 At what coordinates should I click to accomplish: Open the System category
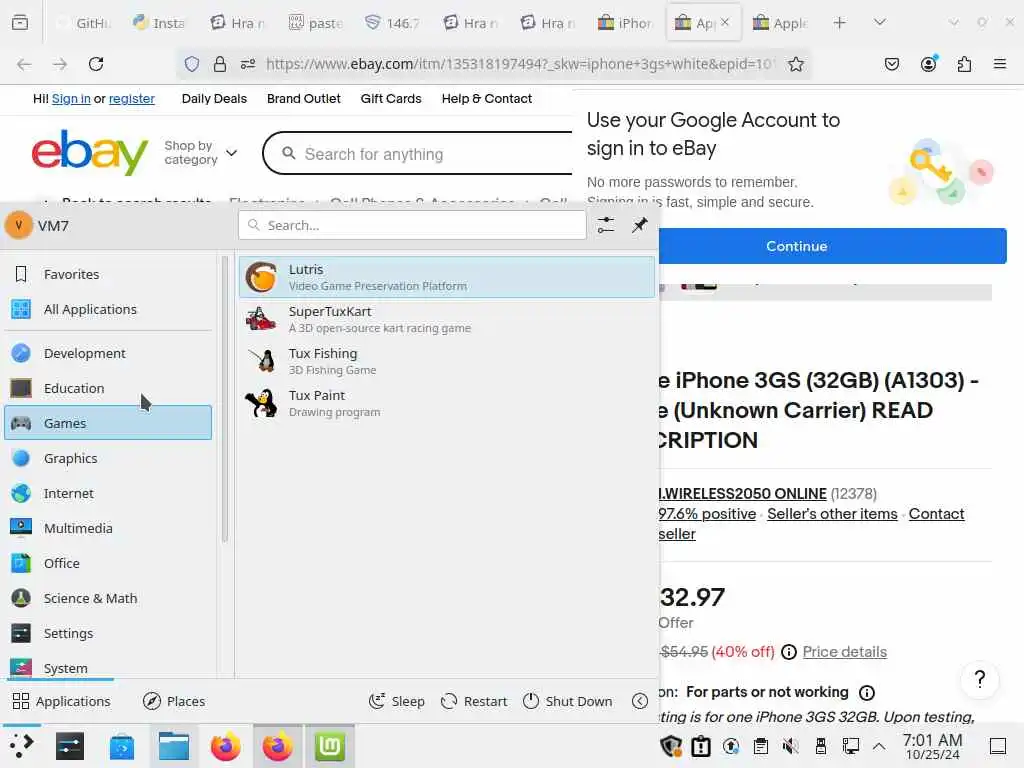click(108, 668)
